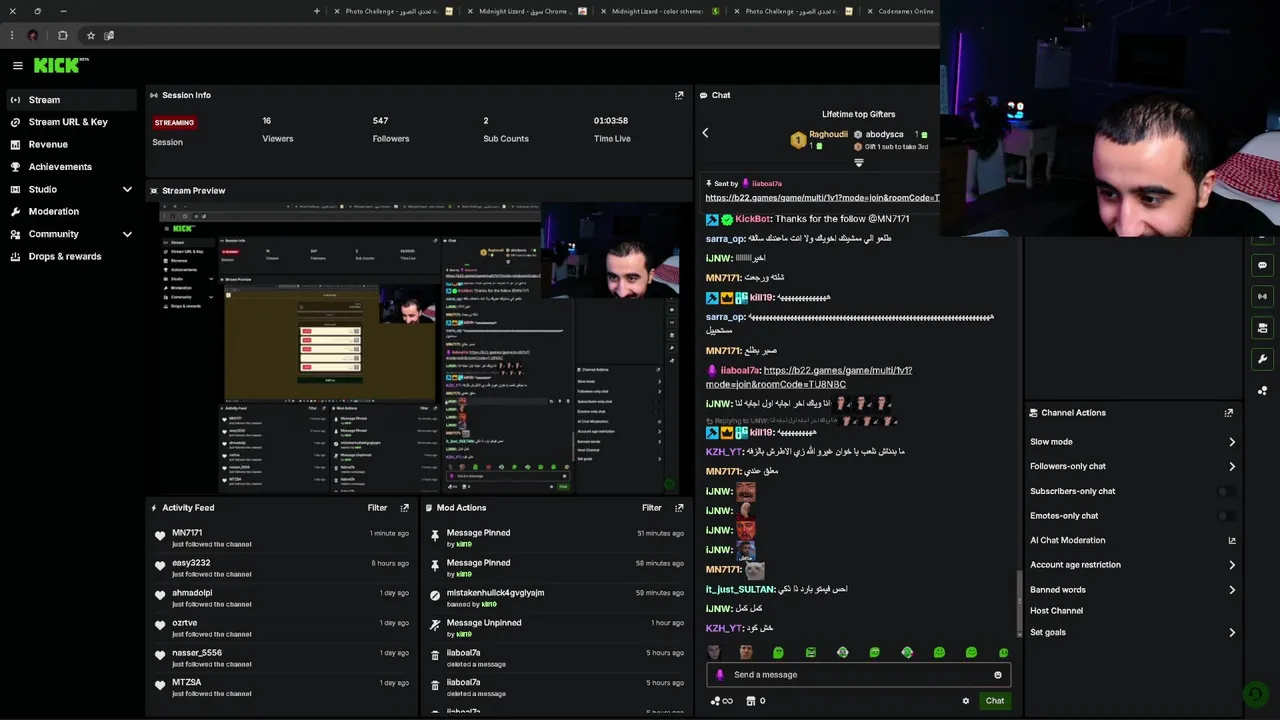Open the Mod Actions Filter

tap(652, 508)
